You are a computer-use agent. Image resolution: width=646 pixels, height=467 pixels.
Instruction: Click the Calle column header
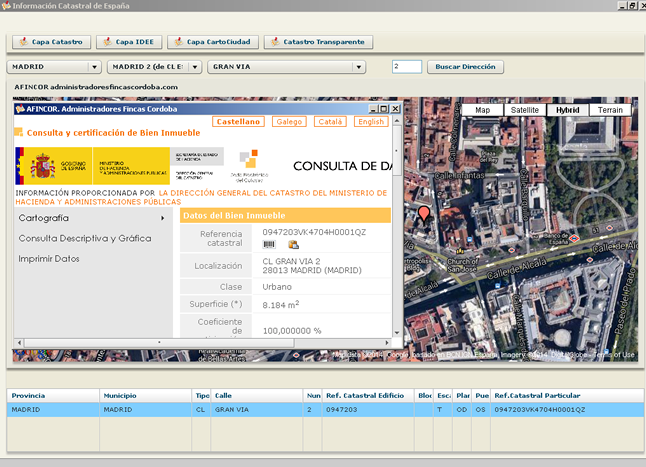pos(256,396)
